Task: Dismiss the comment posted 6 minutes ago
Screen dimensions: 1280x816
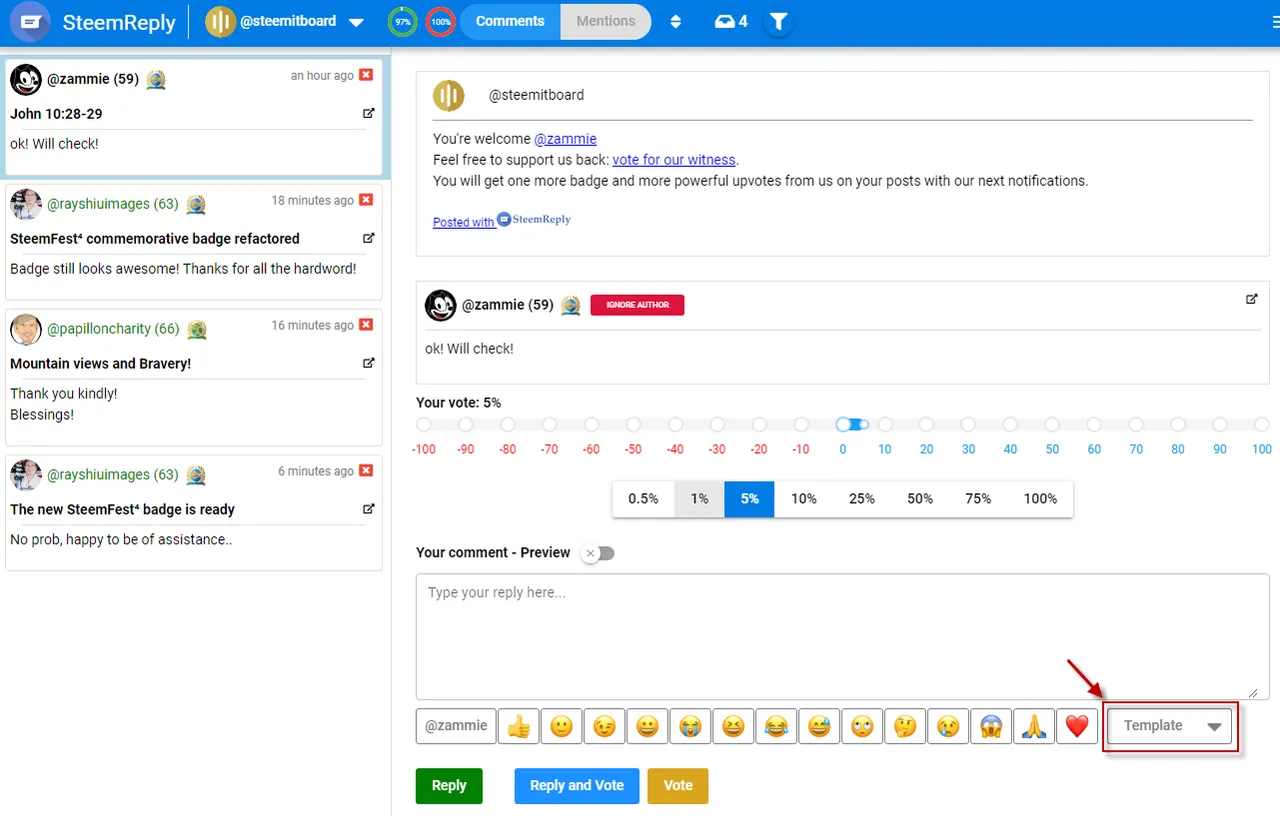Action: pyautogui.click(x=366, y=471)
